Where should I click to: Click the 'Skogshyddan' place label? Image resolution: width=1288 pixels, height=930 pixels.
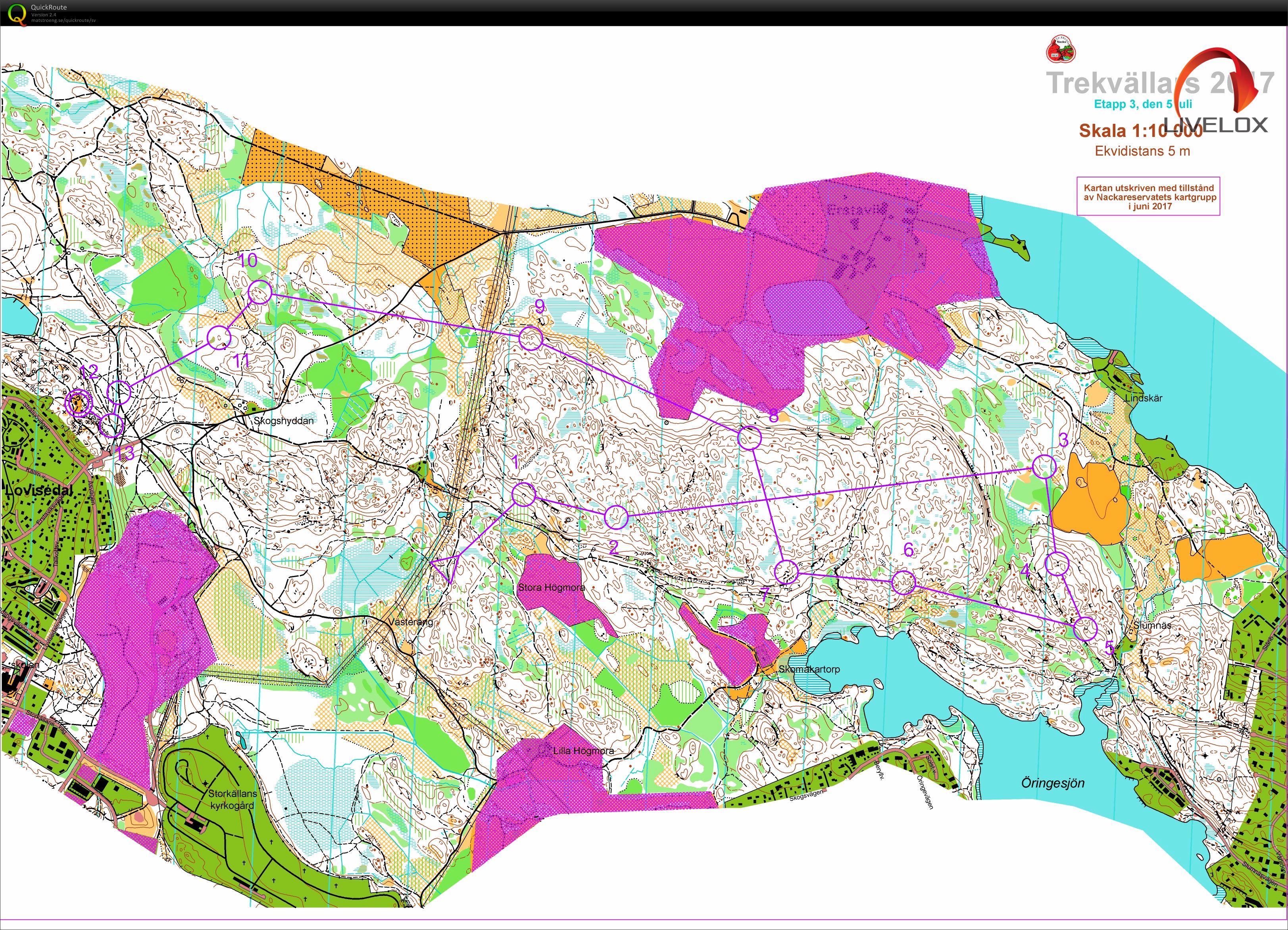point(283,421)
